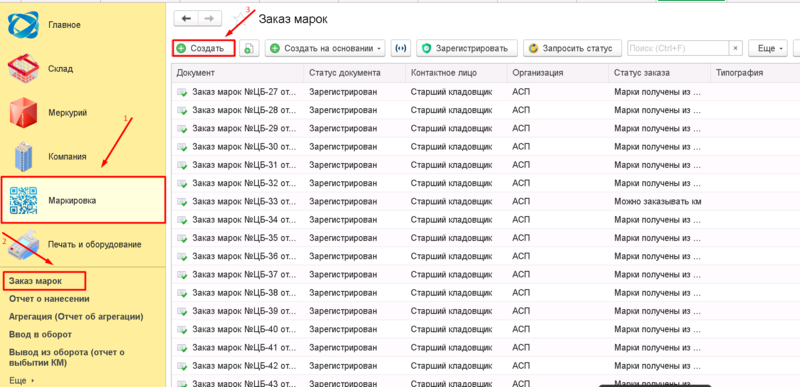Image resolution: width=800 pixels, height=387 pixels.
Task: Click the Зарегистрировать button
Action: pyautogui.click(x=467, y=48)
